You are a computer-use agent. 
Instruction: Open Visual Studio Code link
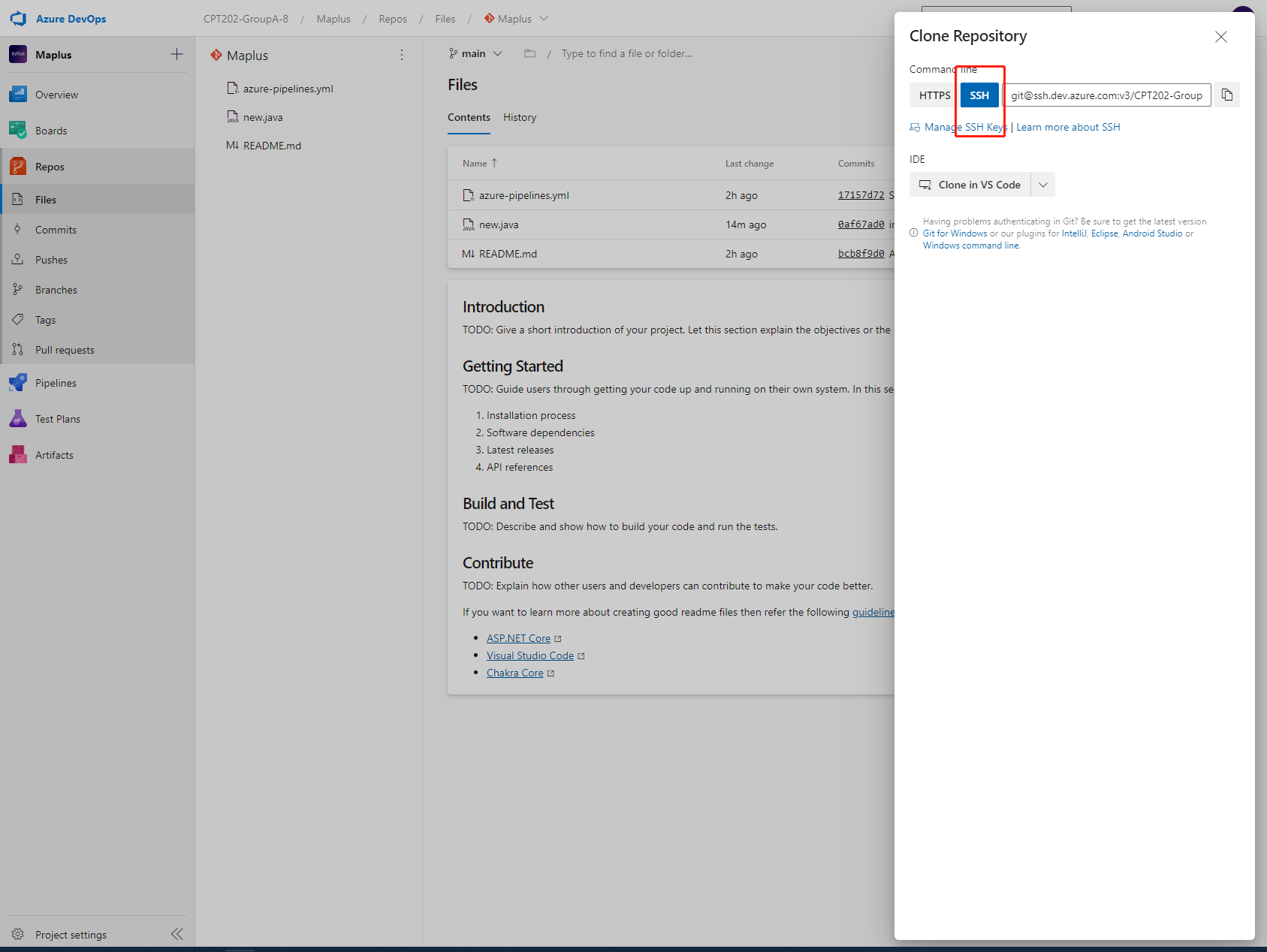[x=530, y=655]
